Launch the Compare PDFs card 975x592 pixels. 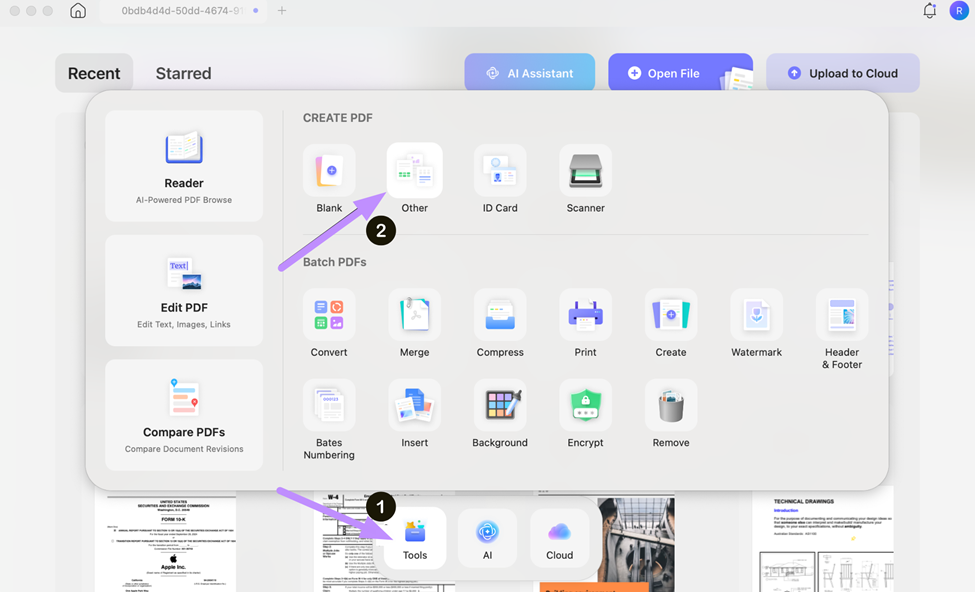184,415
